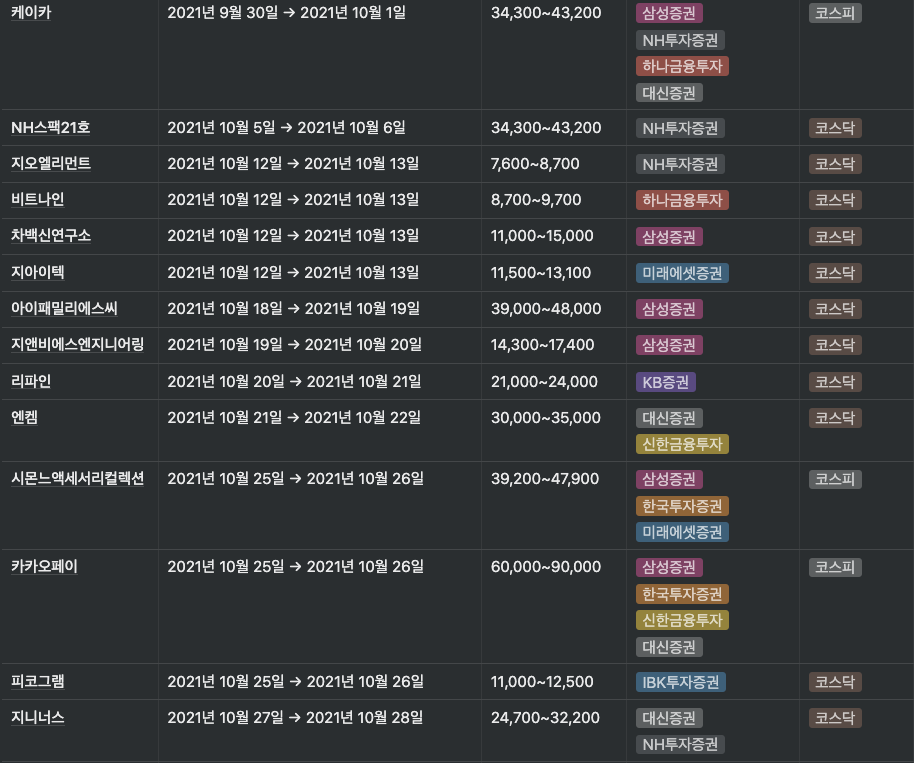Select price cell 39,200~47,900
The width and height of the screenshot is (914, 763).
[x=545, y=479]
